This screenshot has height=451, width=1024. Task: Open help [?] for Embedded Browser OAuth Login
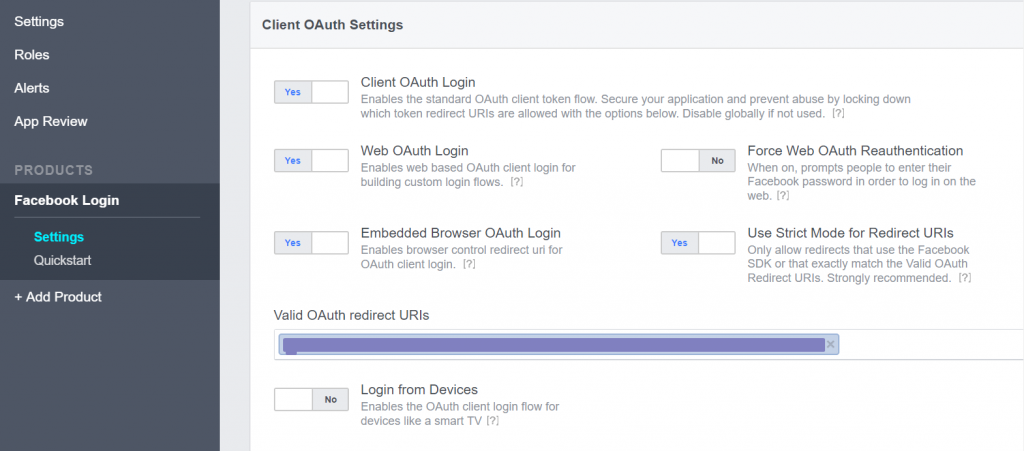(468, 264)
